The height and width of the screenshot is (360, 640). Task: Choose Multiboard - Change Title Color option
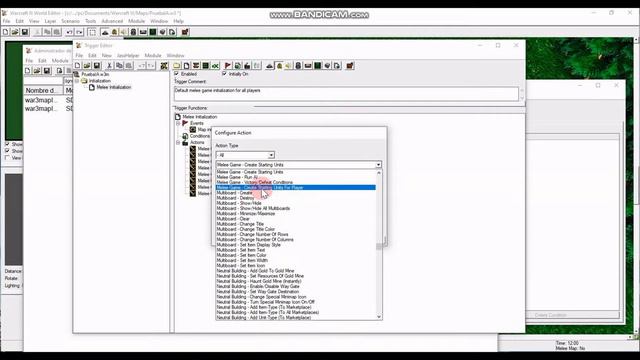click(x=296, y=229)
